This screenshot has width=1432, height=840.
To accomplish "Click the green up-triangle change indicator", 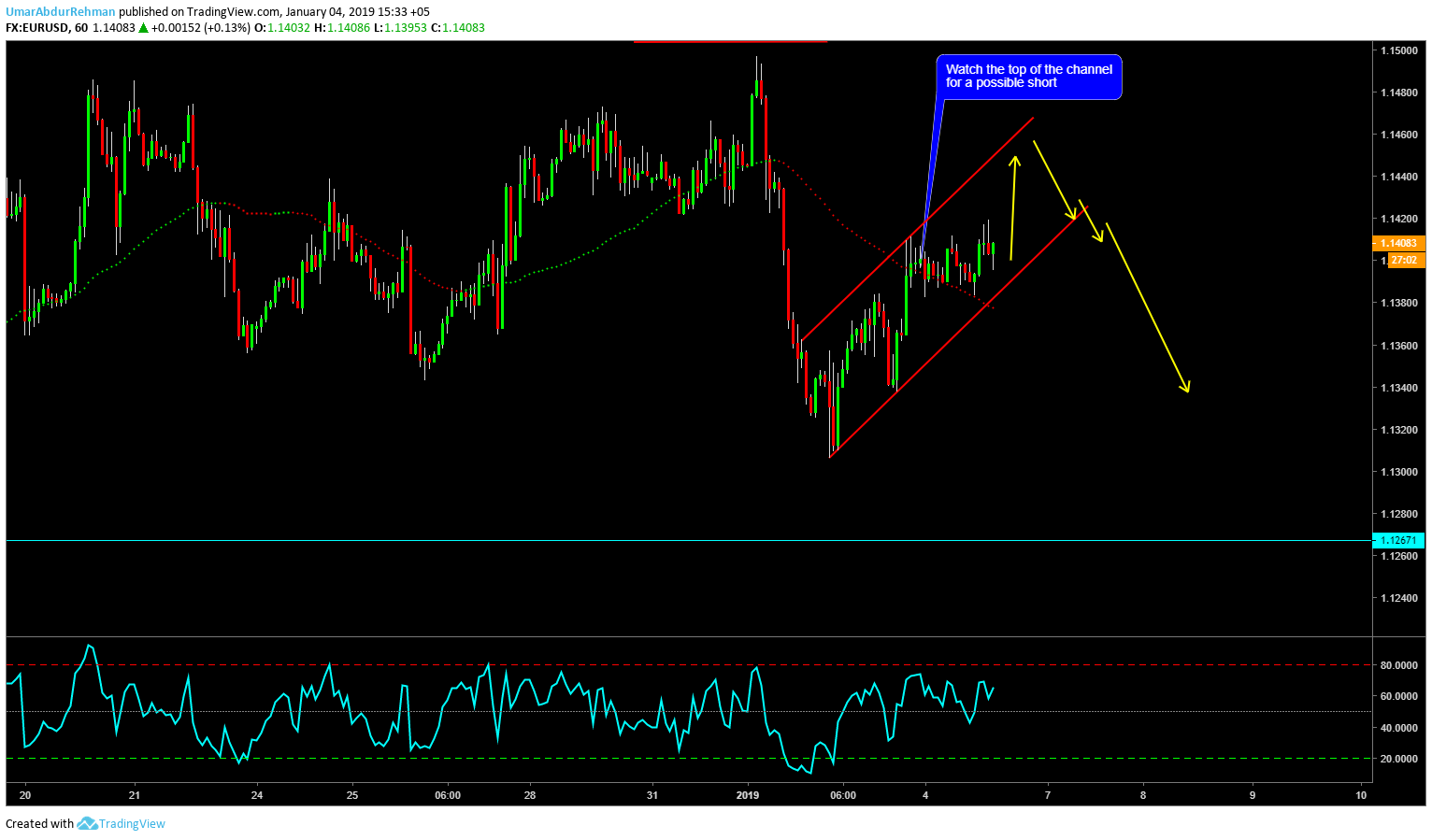I will pos(143,28).
